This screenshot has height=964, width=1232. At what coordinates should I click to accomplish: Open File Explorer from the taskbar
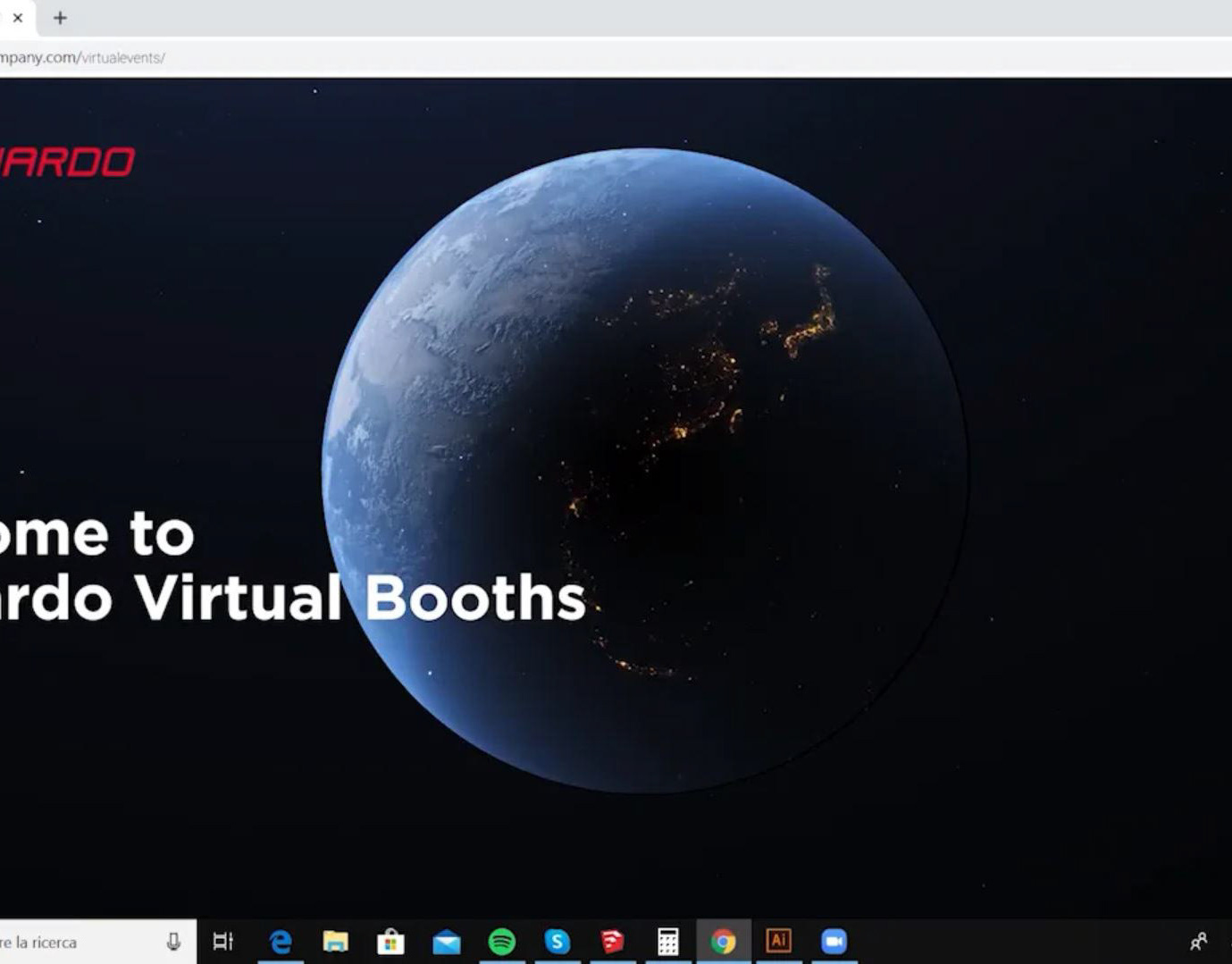click(335, 942)
